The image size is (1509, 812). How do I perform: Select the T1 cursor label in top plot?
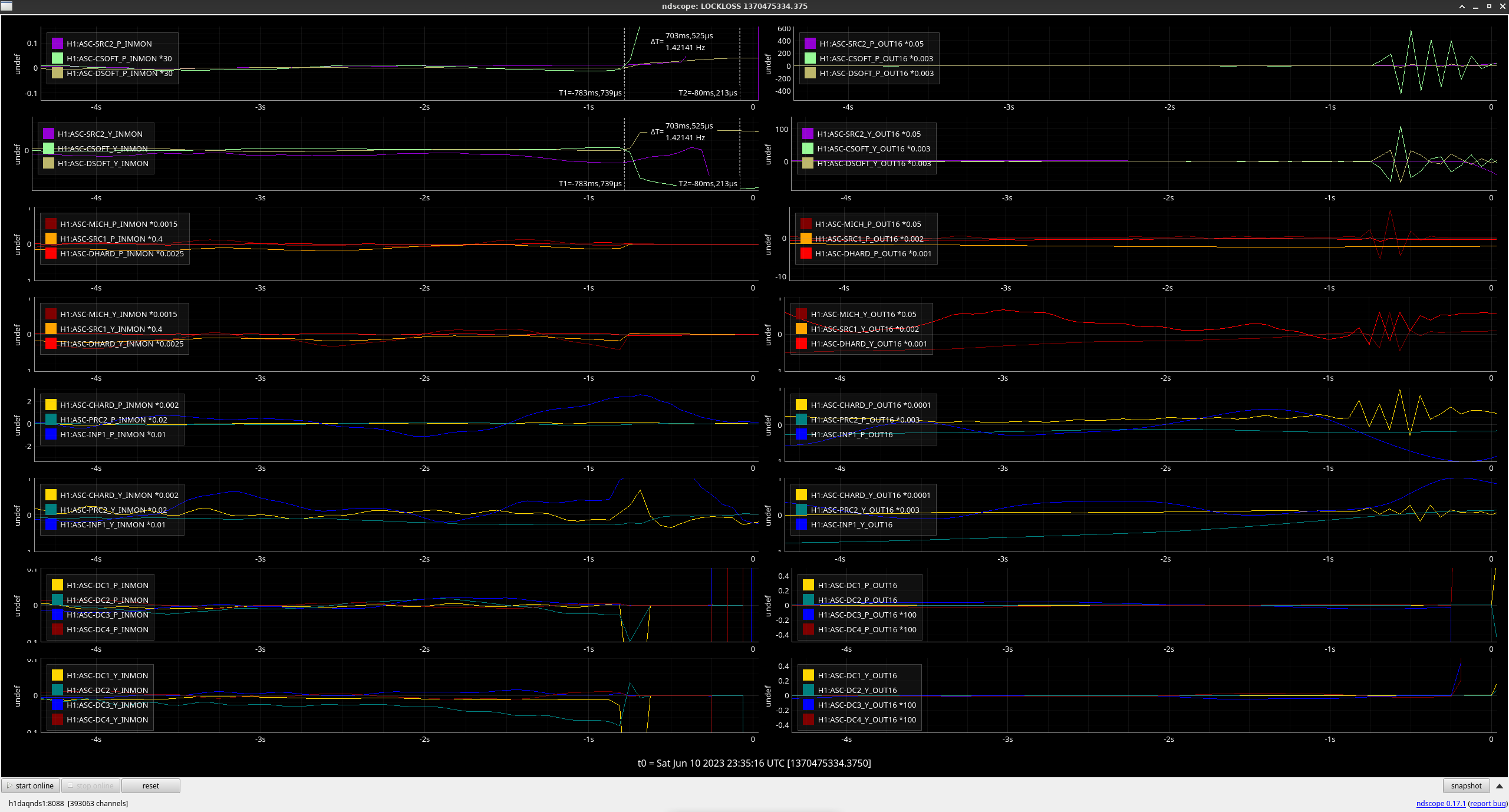point(589,93)
